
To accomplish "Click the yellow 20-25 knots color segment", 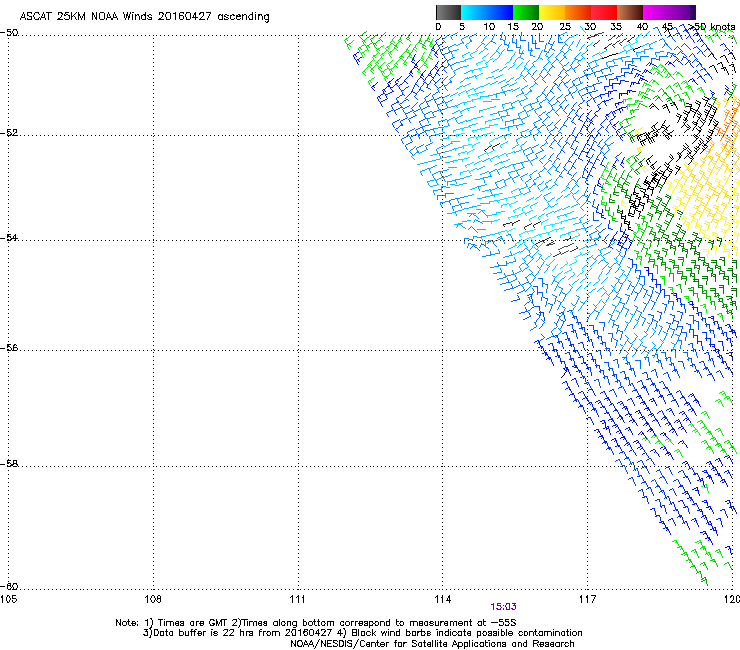I will coord(552,12).
